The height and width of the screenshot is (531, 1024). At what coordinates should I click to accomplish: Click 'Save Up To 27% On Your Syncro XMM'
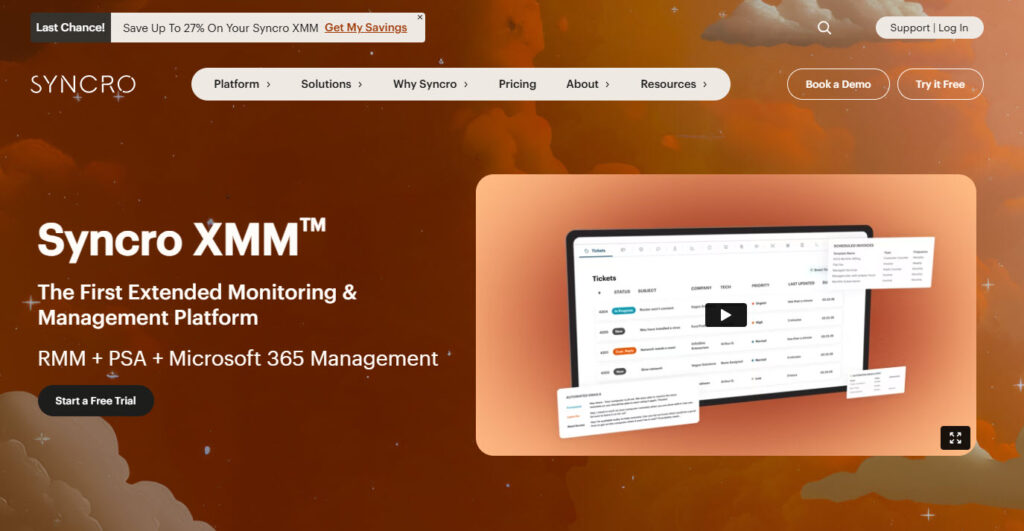220,27
